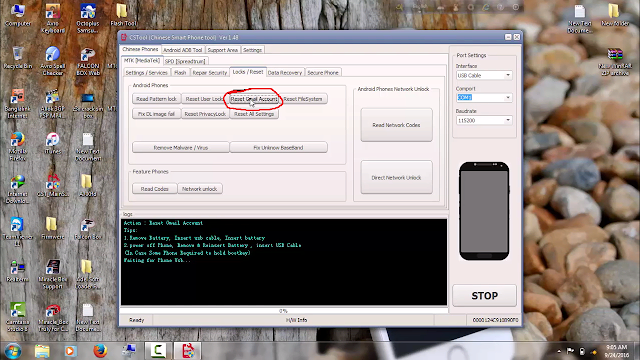This screenshot has width=640, height=360.
Task: Click the Reset All Settings button
Action: coord(254,114)
